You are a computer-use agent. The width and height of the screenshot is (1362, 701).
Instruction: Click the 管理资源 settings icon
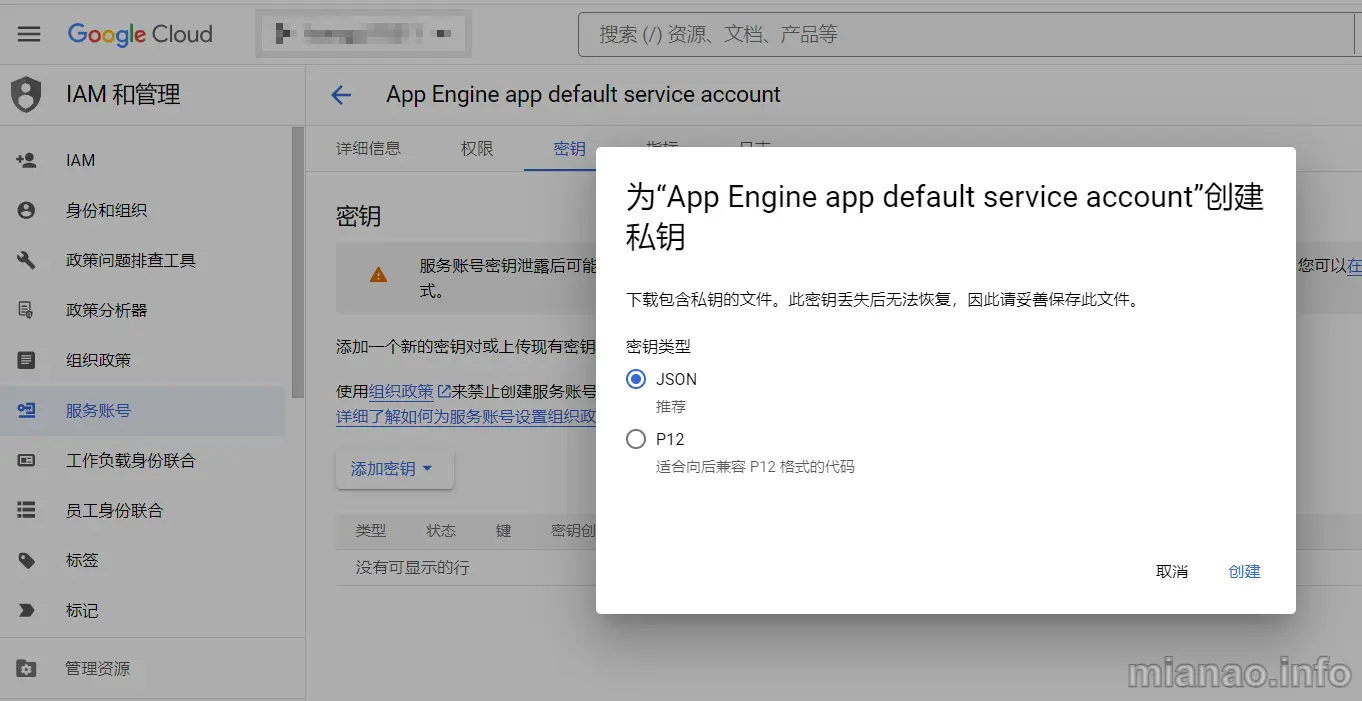(27, 668)
